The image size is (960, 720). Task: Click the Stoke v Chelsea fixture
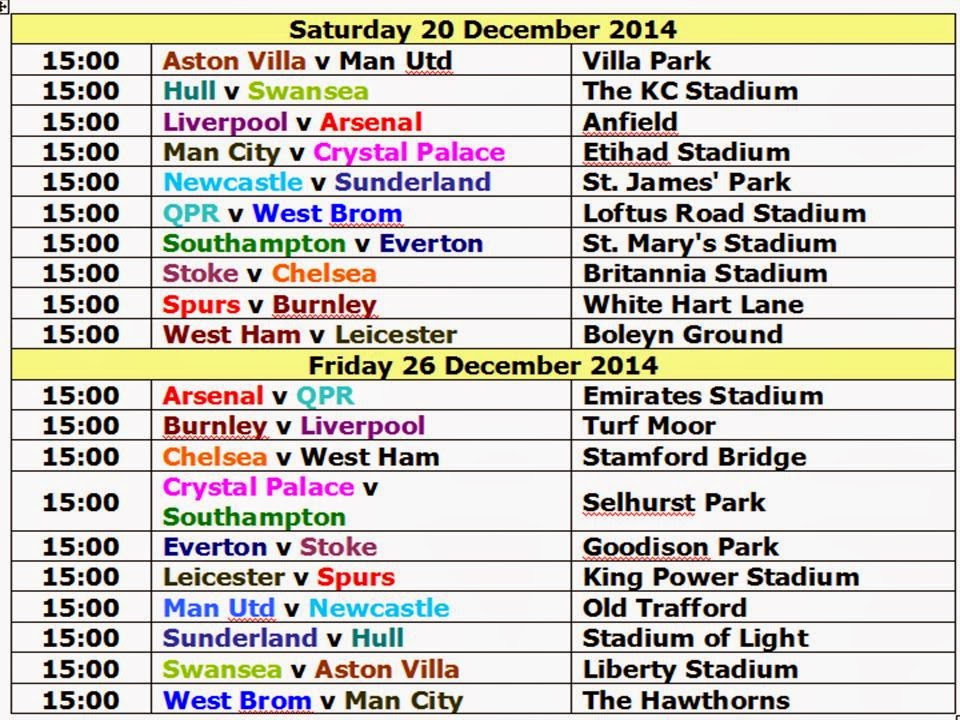(269, 273)
